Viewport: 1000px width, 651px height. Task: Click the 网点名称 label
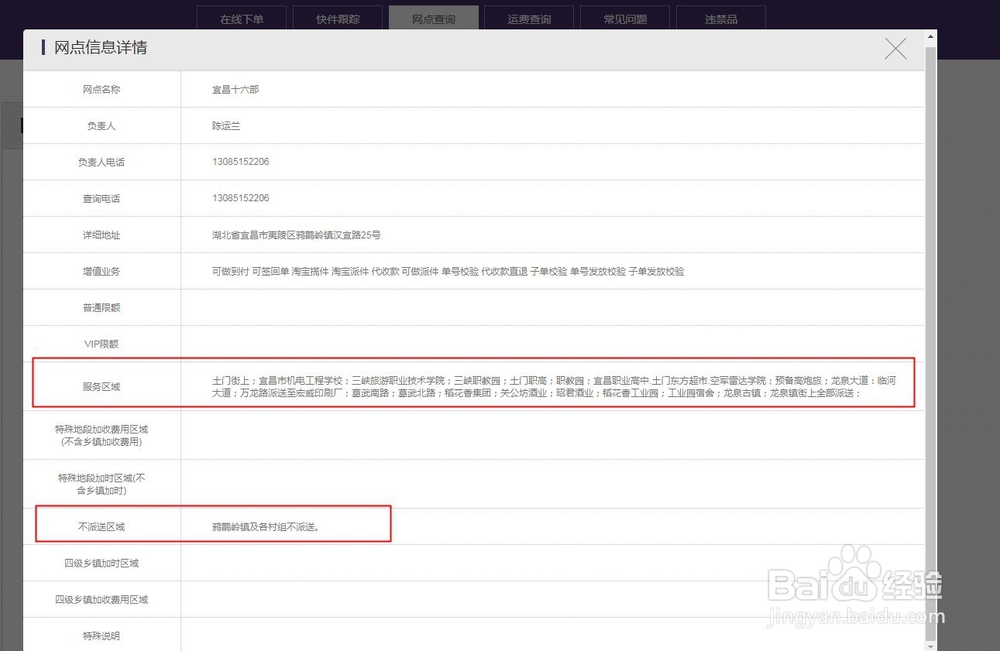coord(101,89)
